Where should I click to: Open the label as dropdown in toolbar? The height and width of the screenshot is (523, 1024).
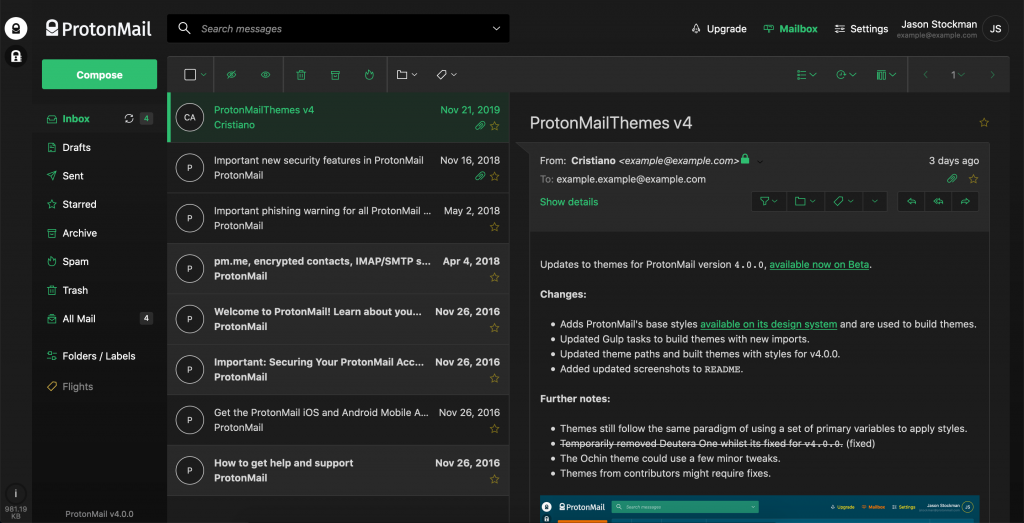(x=447, y=75)
